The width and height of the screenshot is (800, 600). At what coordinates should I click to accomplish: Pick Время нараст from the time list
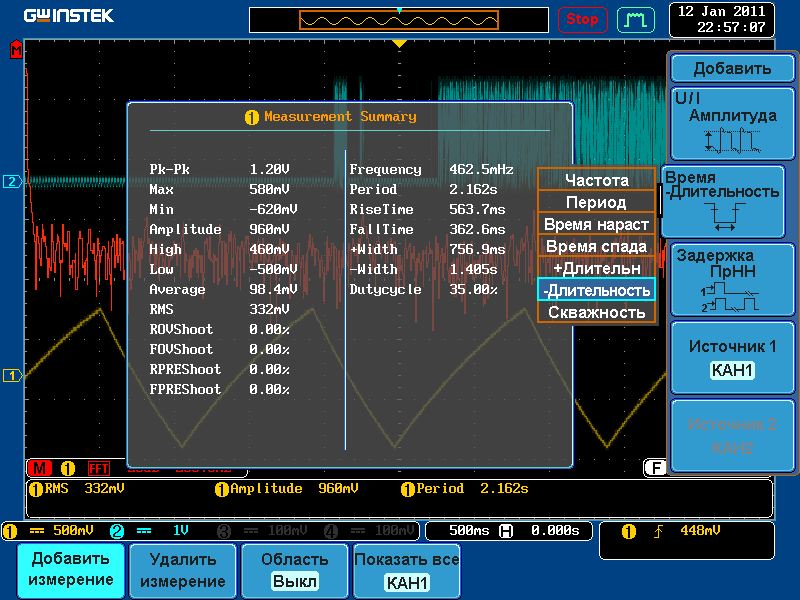click(596, 224)
